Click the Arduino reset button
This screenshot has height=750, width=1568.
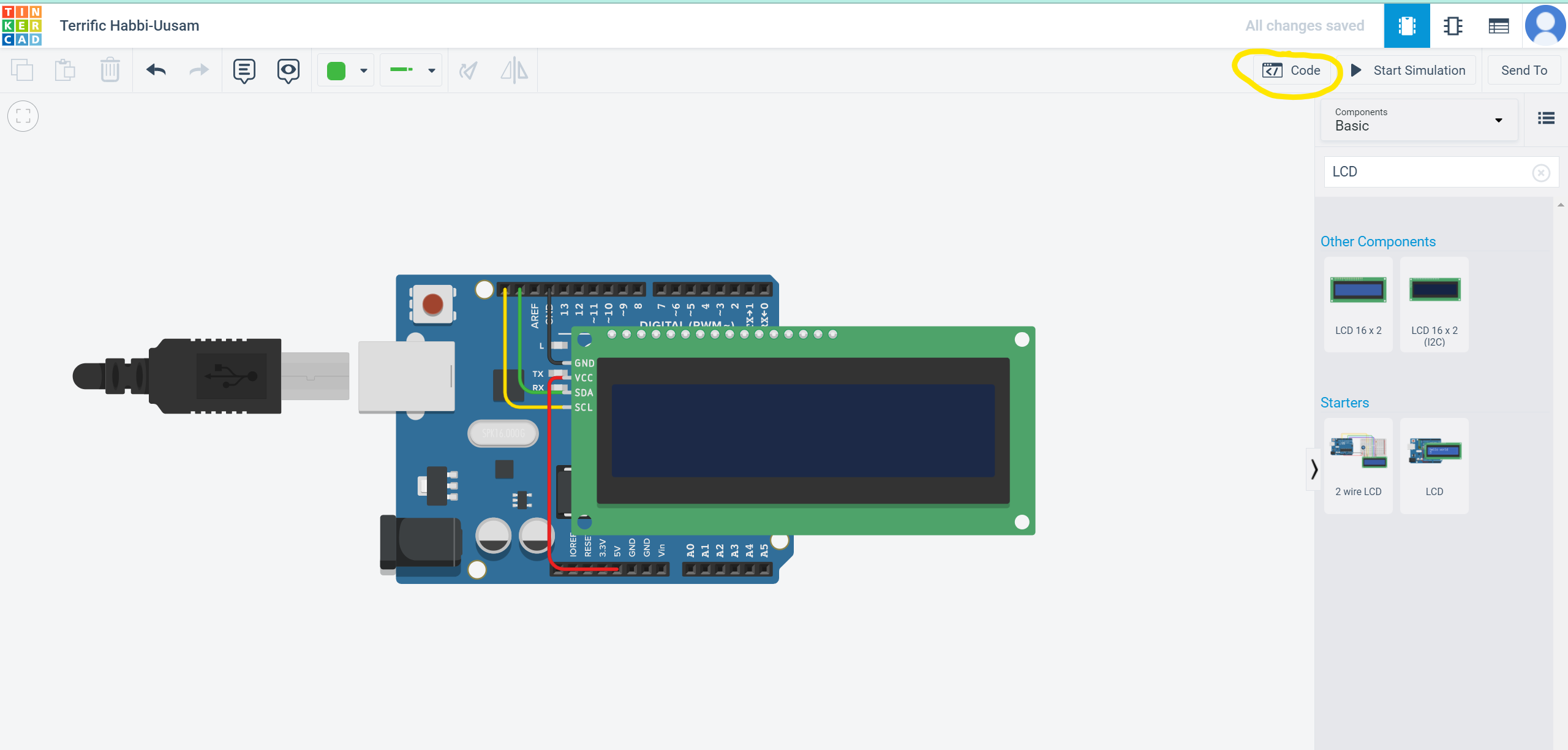point(432,304)
